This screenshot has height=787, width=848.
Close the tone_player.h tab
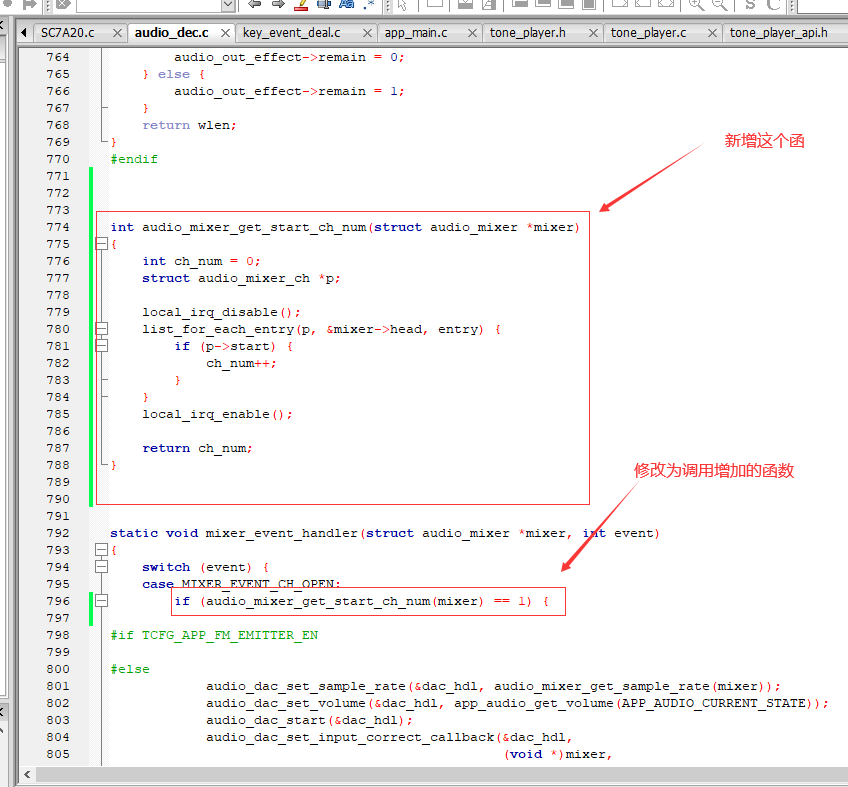593,34
